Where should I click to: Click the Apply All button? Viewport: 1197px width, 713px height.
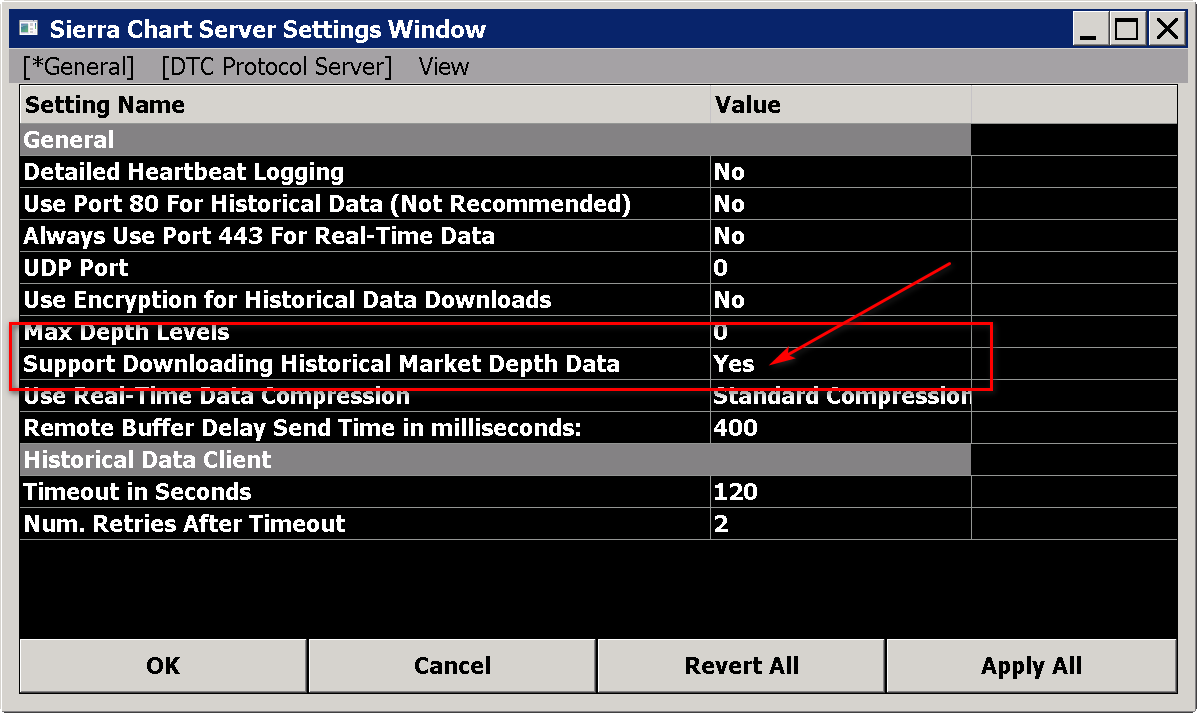[x=1031, y=666]
